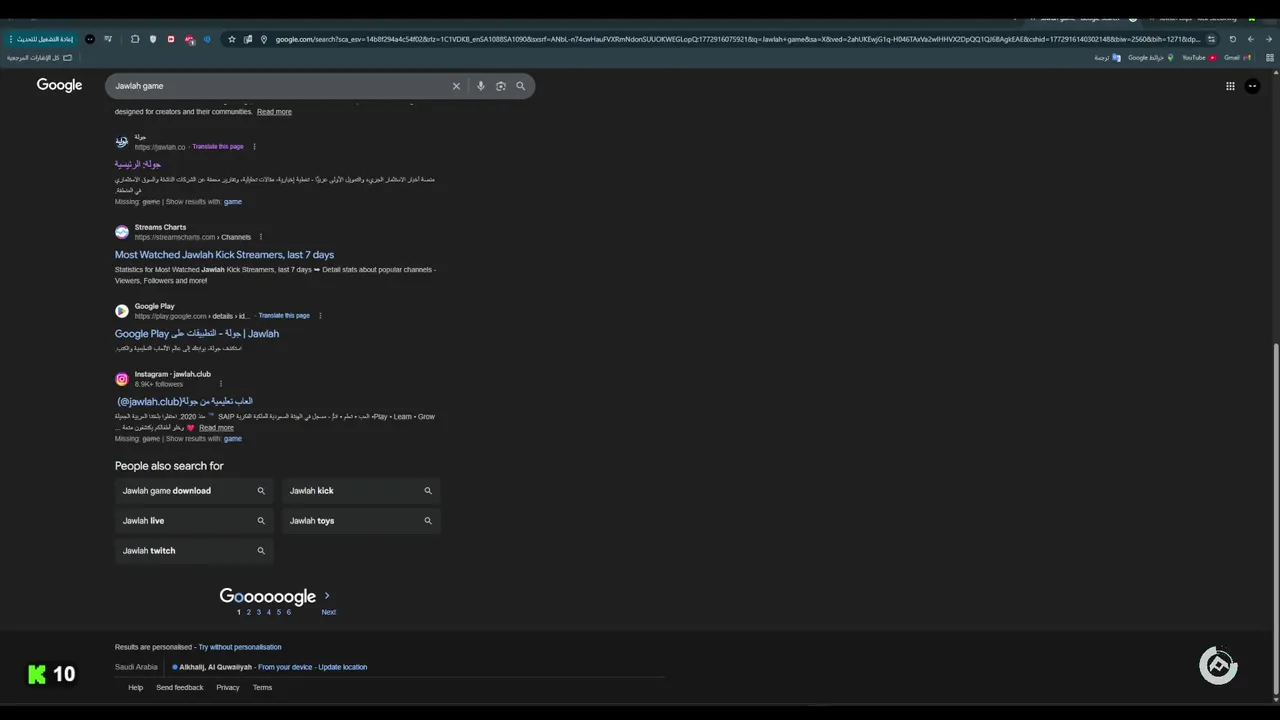The image size is (1280, 720).
Task: Submit search with magnifier icon
Action: click(x=520, y=86)
